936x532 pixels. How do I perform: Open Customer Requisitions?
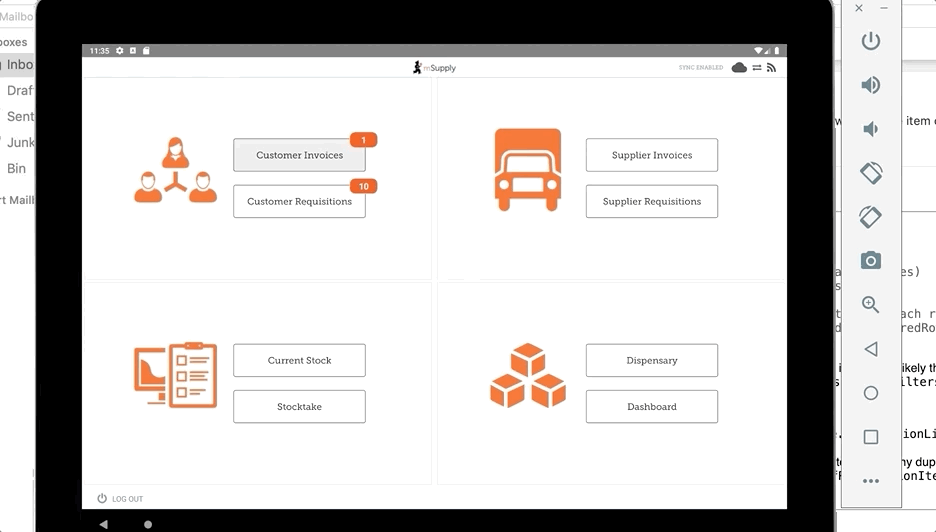point(299,201)
